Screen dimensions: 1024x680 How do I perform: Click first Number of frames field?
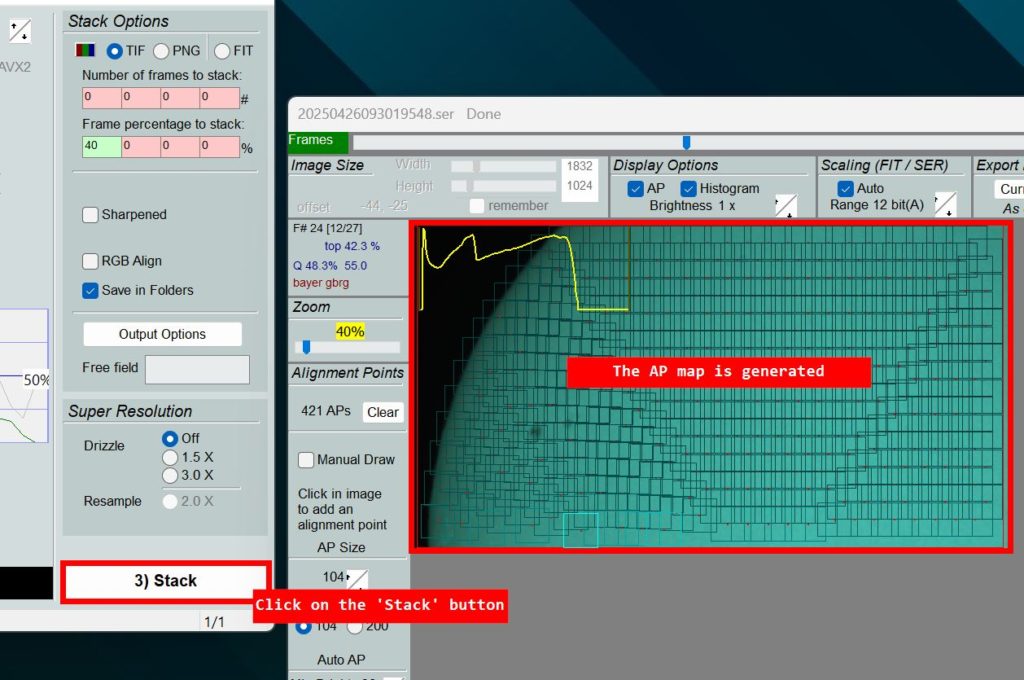click(x=102, y=97)
